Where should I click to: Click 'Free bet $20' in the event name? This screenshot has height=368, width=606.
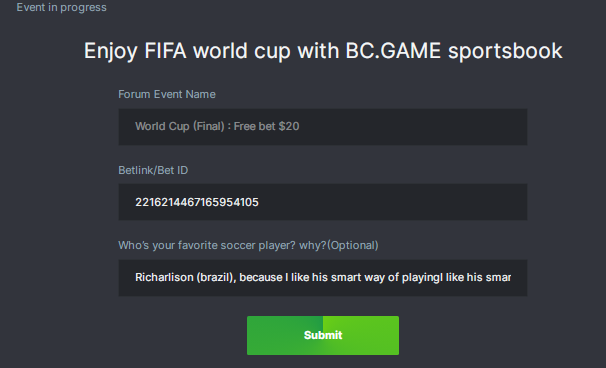pos(266,126)
